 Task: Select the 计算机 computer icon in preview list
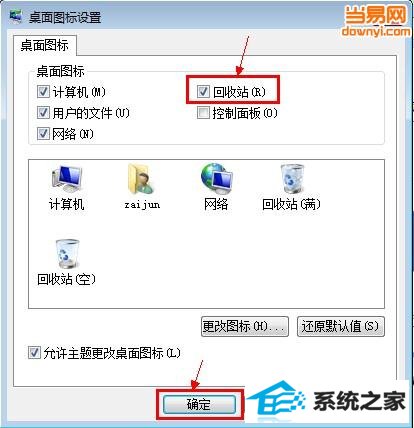point(67,180)
